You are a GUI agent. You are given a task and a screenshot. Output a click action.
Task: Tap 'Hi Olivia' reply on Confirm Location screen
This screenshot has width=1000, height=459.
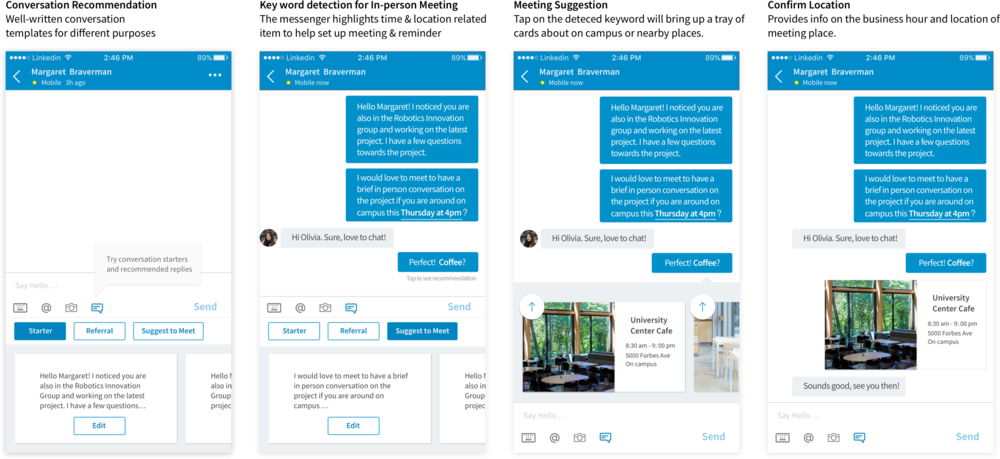coord(850,238)
